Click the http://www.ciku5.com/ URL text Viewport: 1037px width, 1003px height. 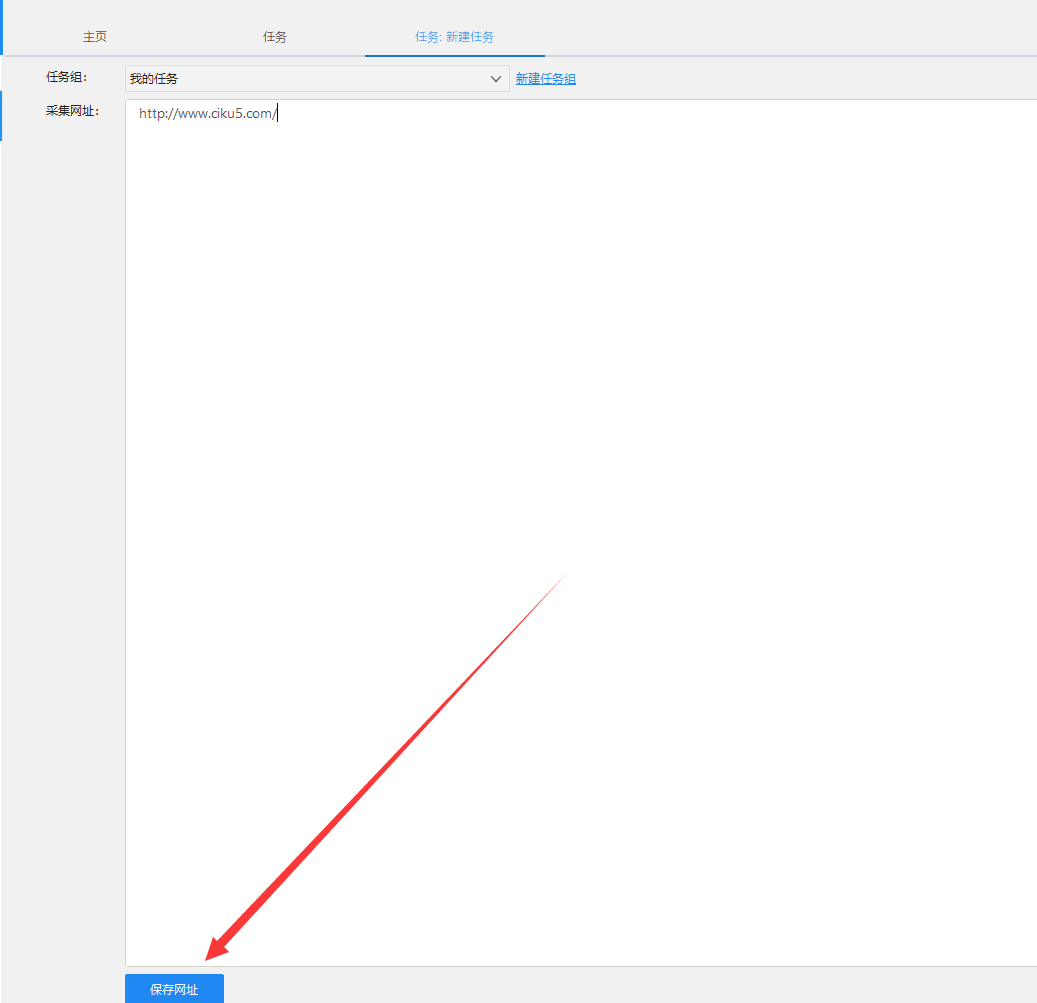coord(208,114)
